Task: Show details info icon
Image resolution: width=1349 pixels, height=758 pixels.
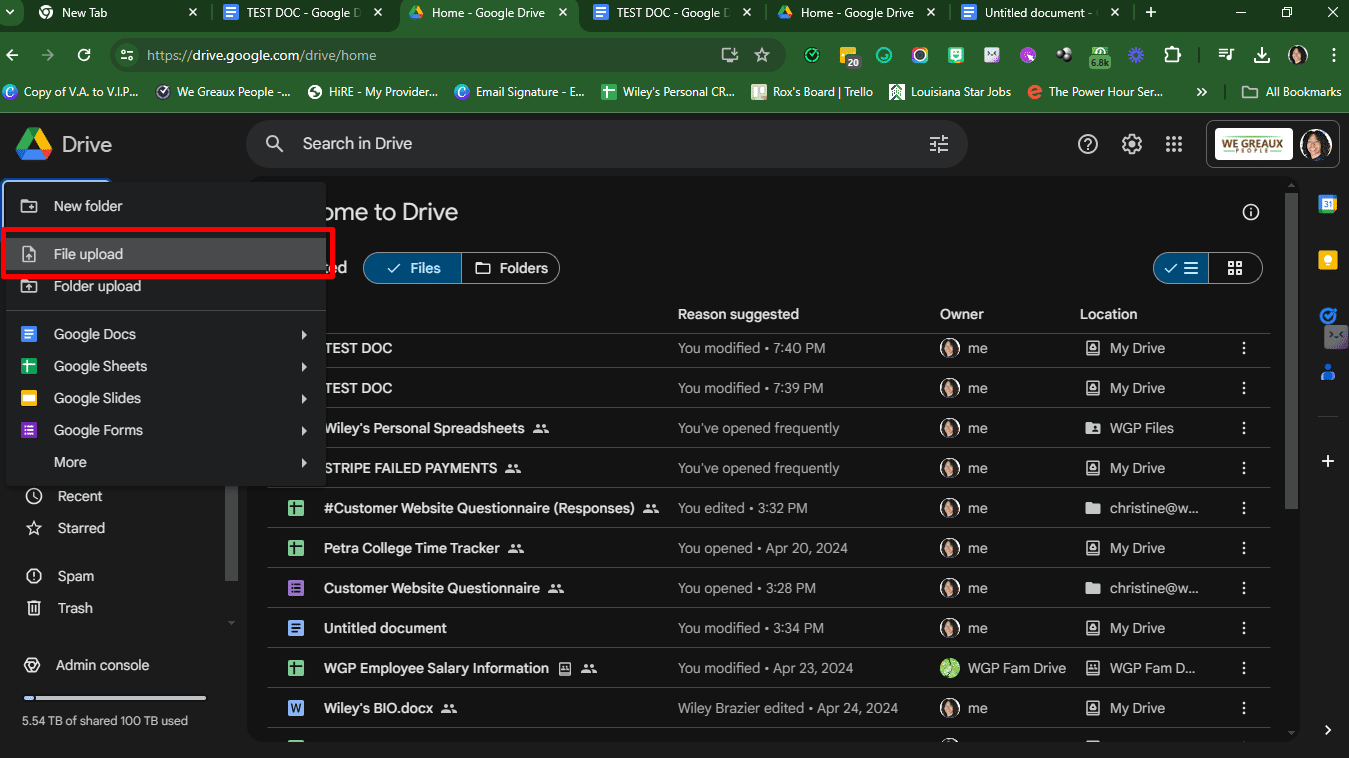Action: pos(1250,212)
